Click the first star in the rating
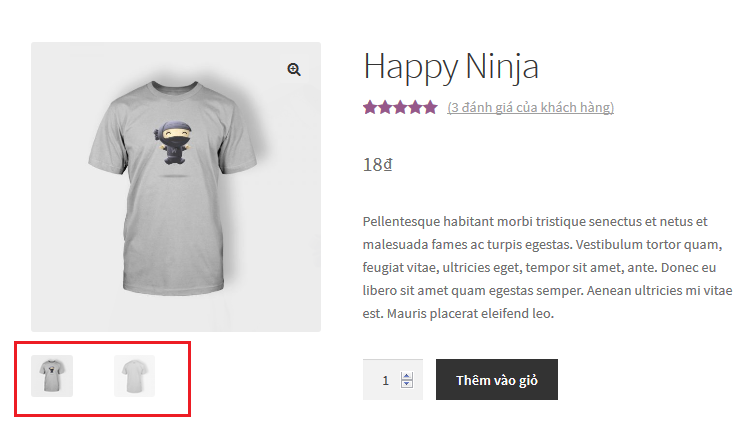Image resolution: width=751 pixels, height=435 pixels. 370,107
